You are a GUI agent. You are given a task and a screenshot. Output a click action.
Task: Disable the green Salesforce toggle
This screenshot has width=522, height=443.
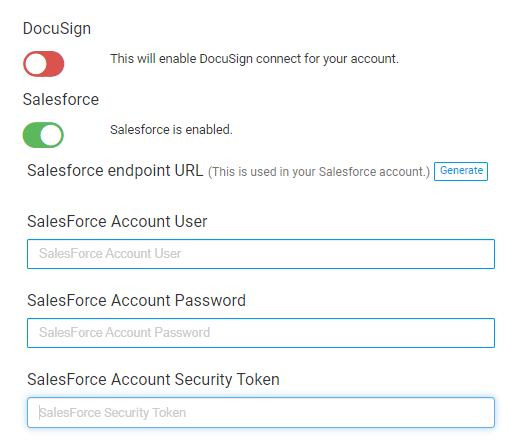tap(43, 135)
